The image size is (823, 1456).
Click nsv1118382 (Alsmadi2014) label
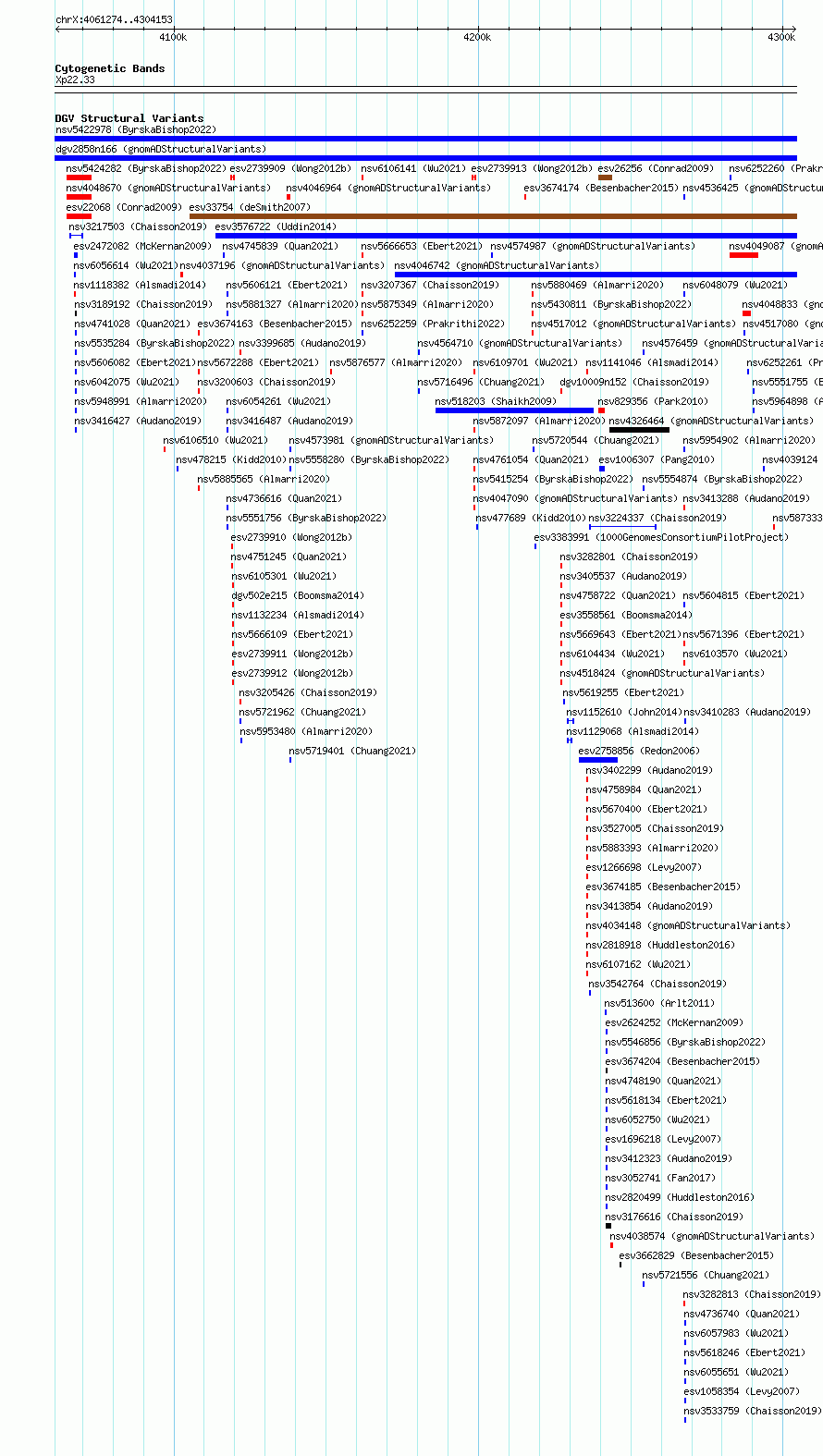140,286
